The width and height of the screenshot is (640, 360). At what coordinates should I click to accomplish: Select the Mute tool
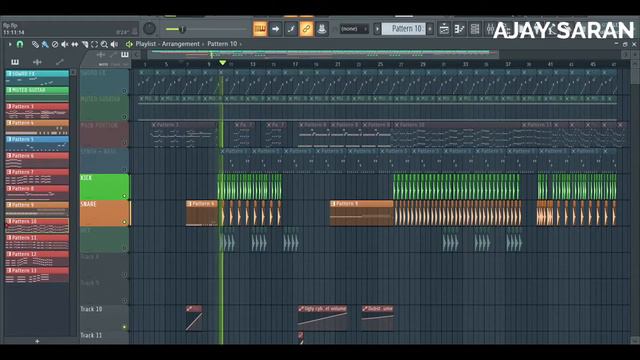pyautogui.click(x=64, y=44)
